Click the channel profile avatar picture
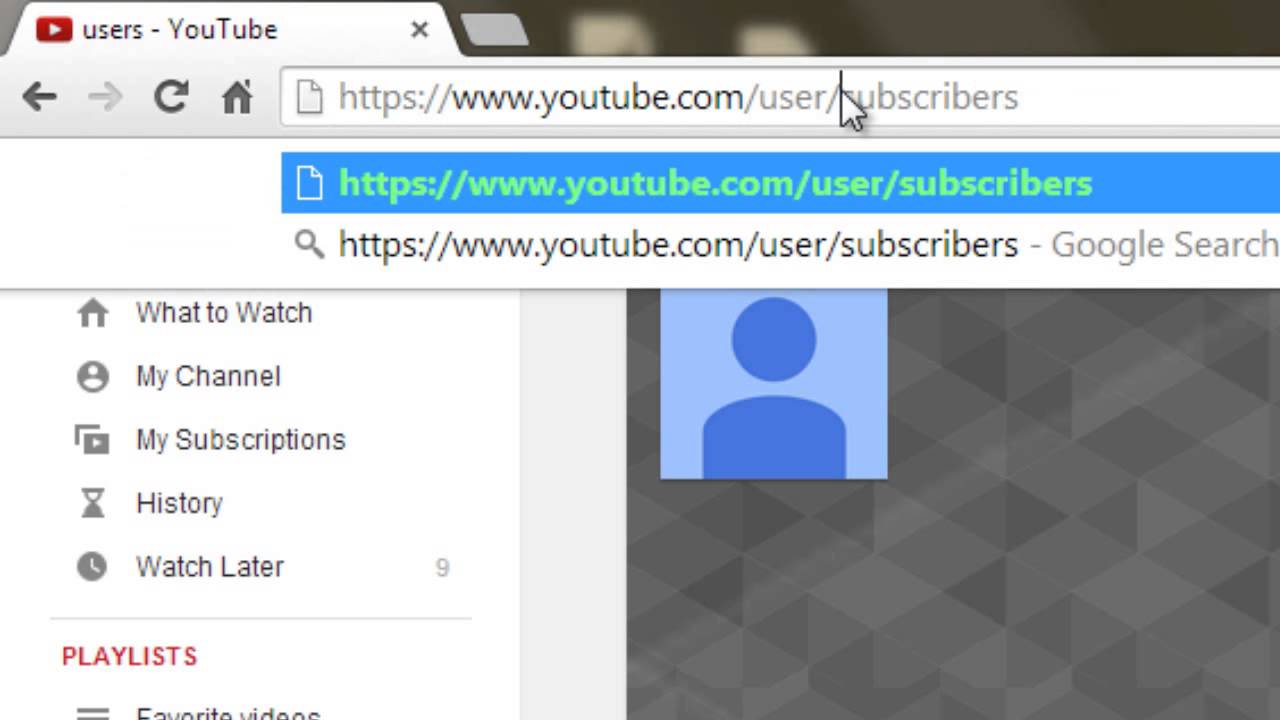 [774, 384]
